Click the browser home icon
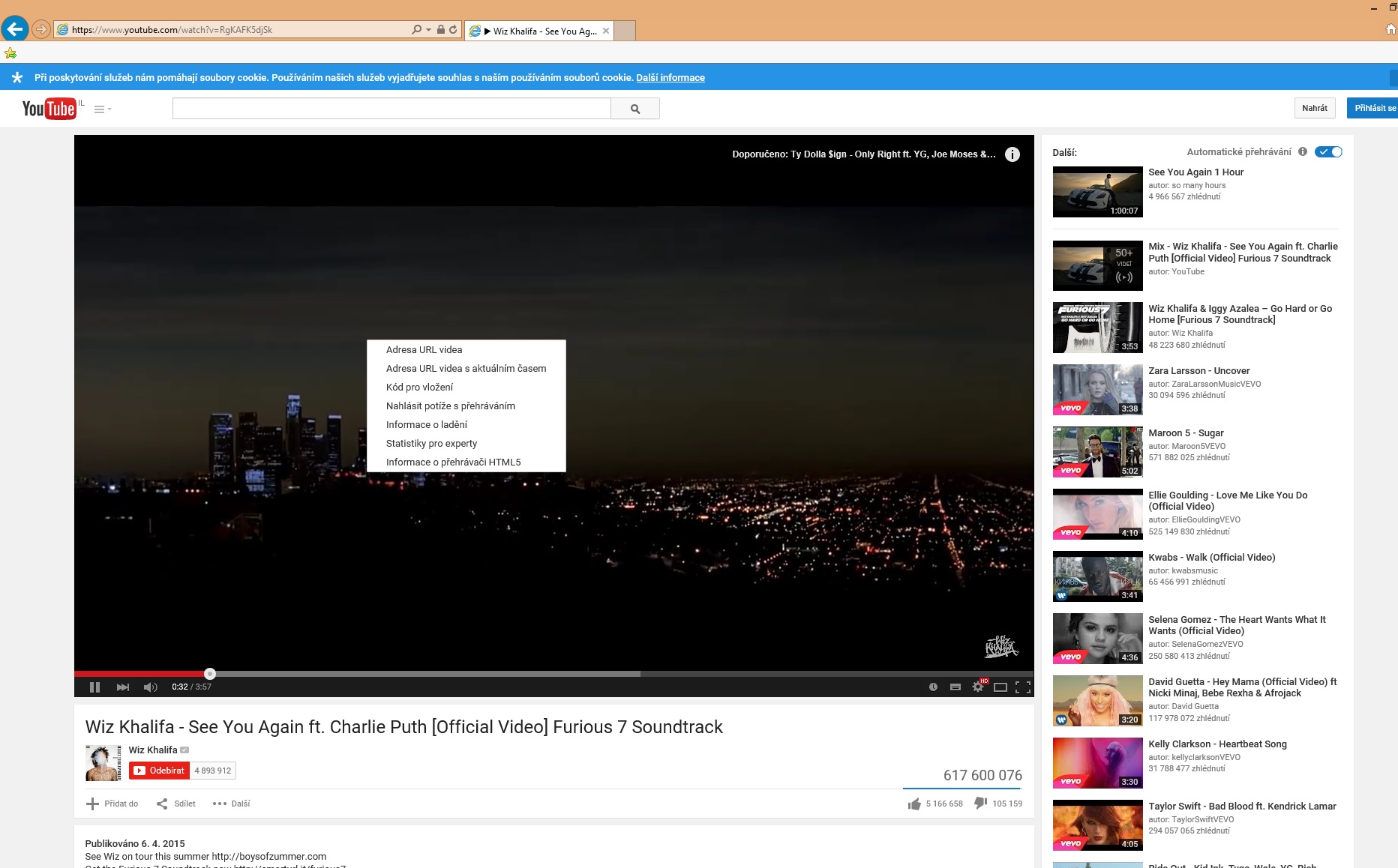The width and height of the screenshot is (1398, 868). 1390,30
